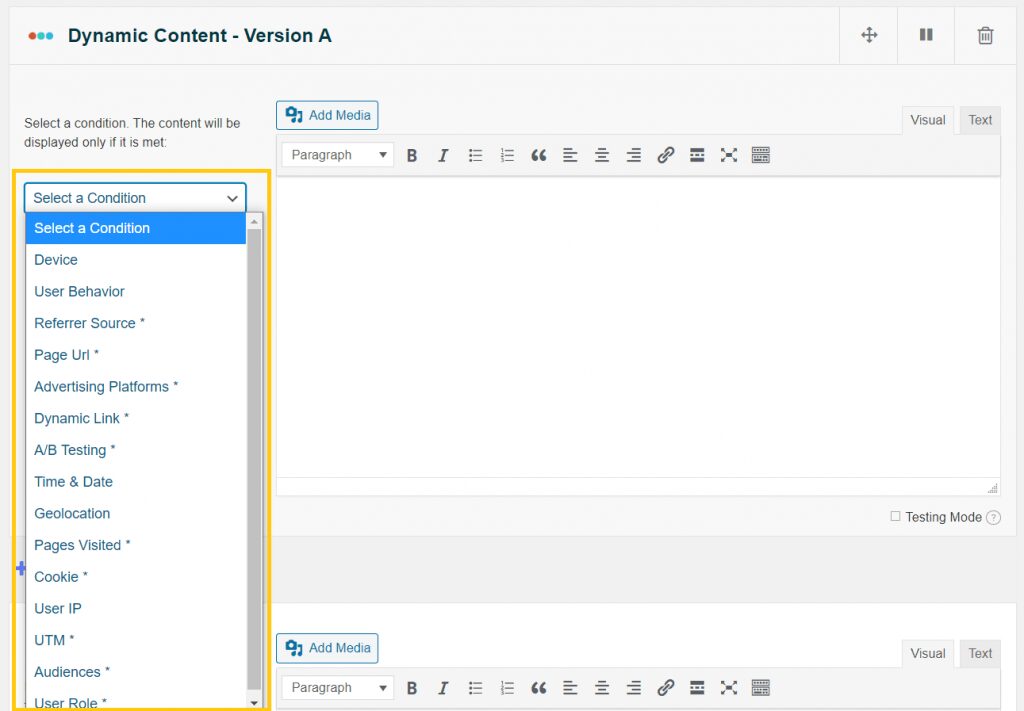Click the condition list scroll up arrow
Screen dimensions: 1024x711
[x=254, y=222]
